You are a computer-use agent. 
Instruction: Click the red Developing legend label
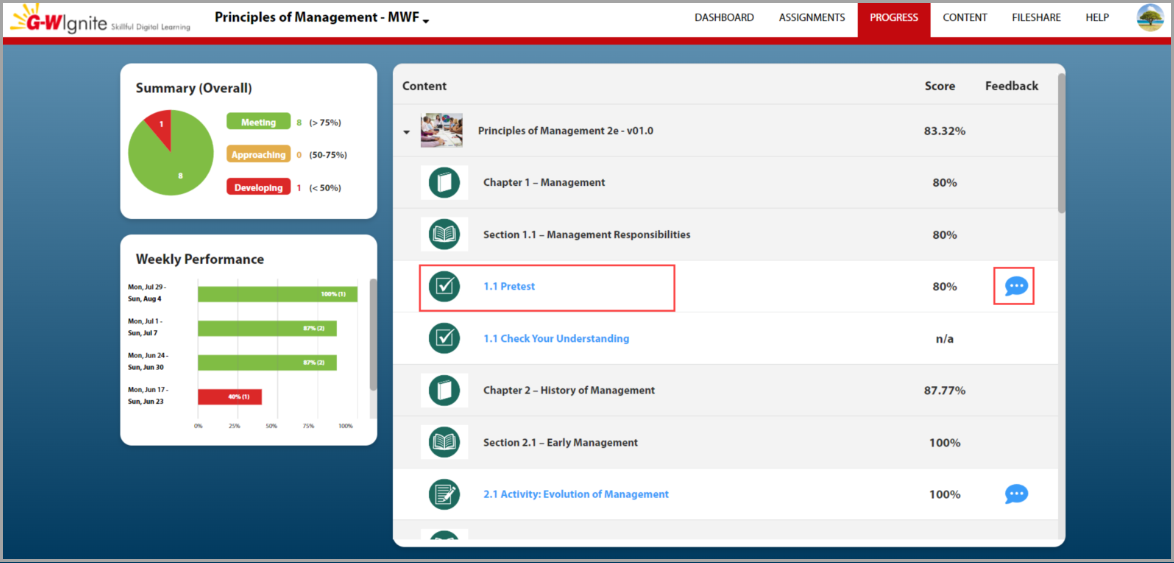pyautogui.click(x=258, y=187)
